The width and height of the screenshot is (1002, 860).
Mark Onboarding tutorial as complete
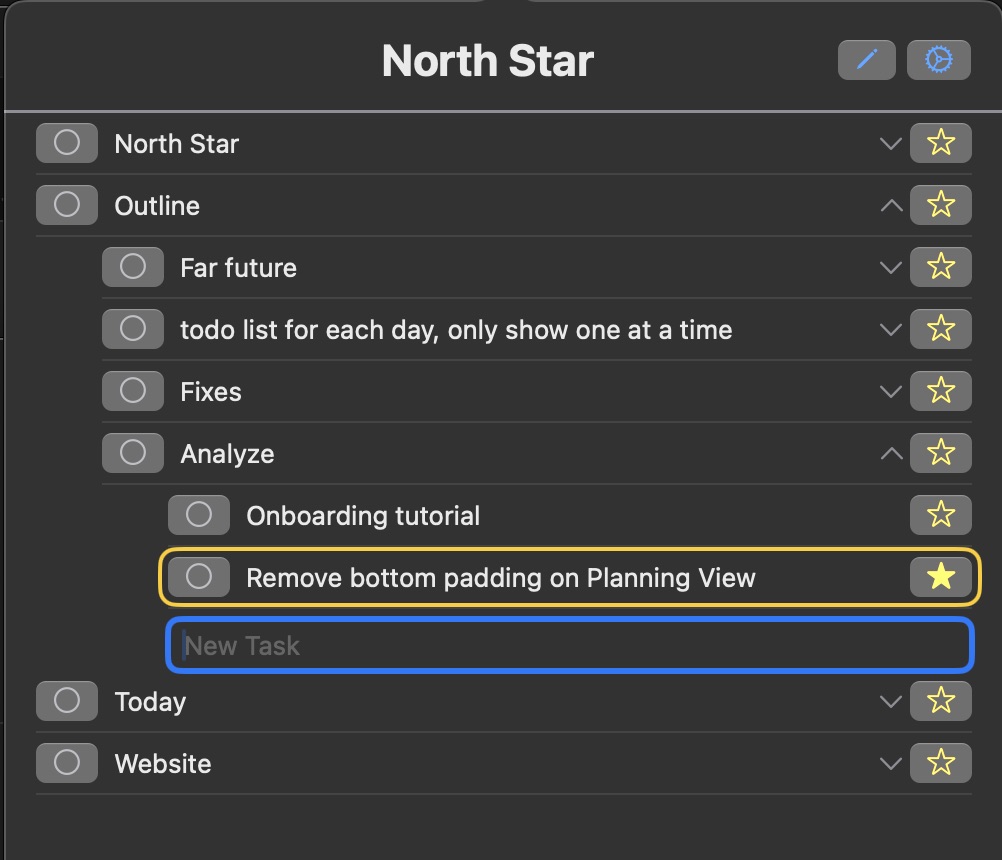point(199,515)
